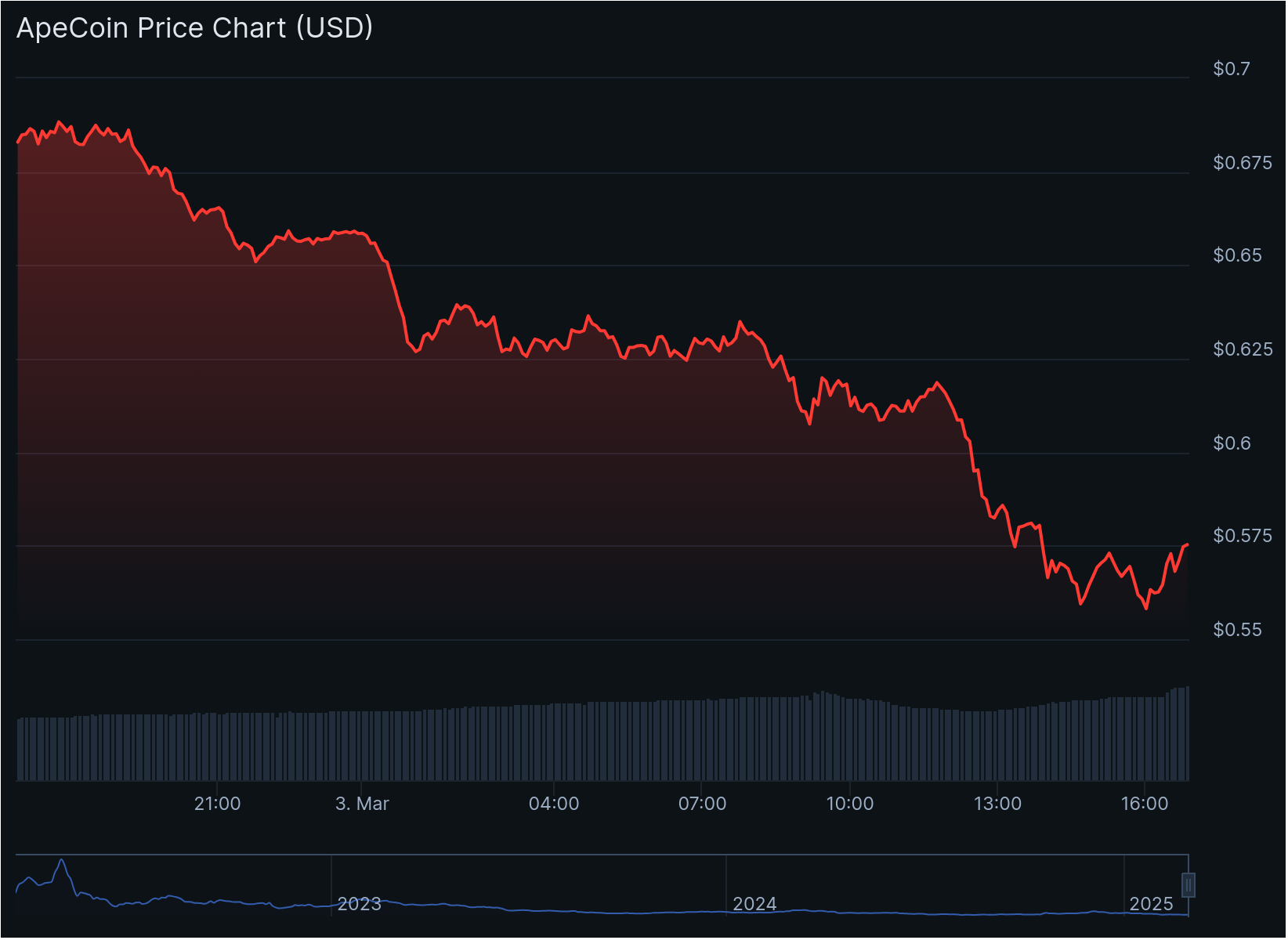
Task: Click the 04:00 time axis label
Action: pos(554,804)
